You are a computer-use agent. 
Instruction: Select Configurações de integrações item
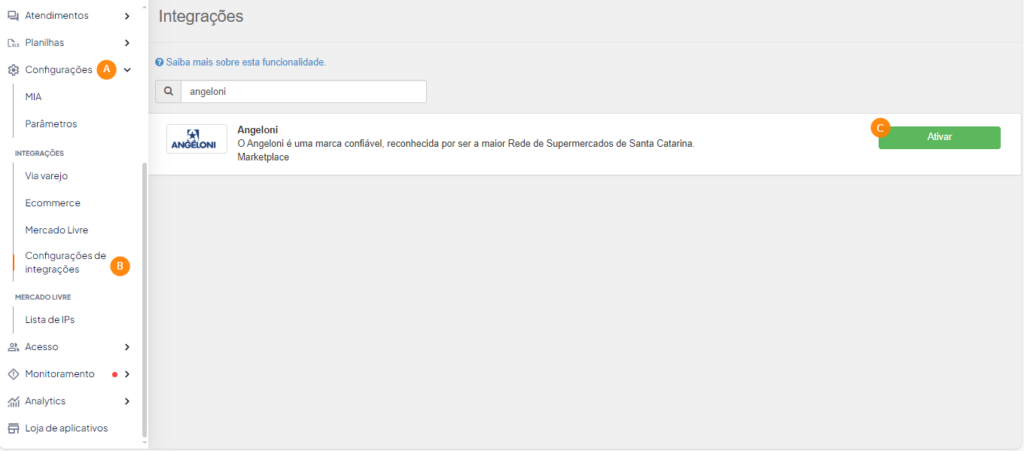pos(65,262)
